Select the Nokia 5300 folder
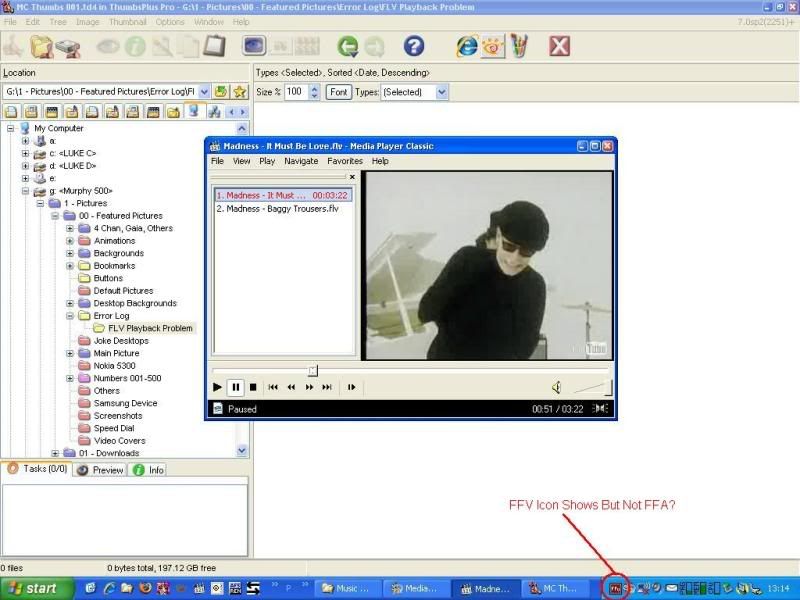The height and width of the screenshot is (600, 800). tap(114, 366)
